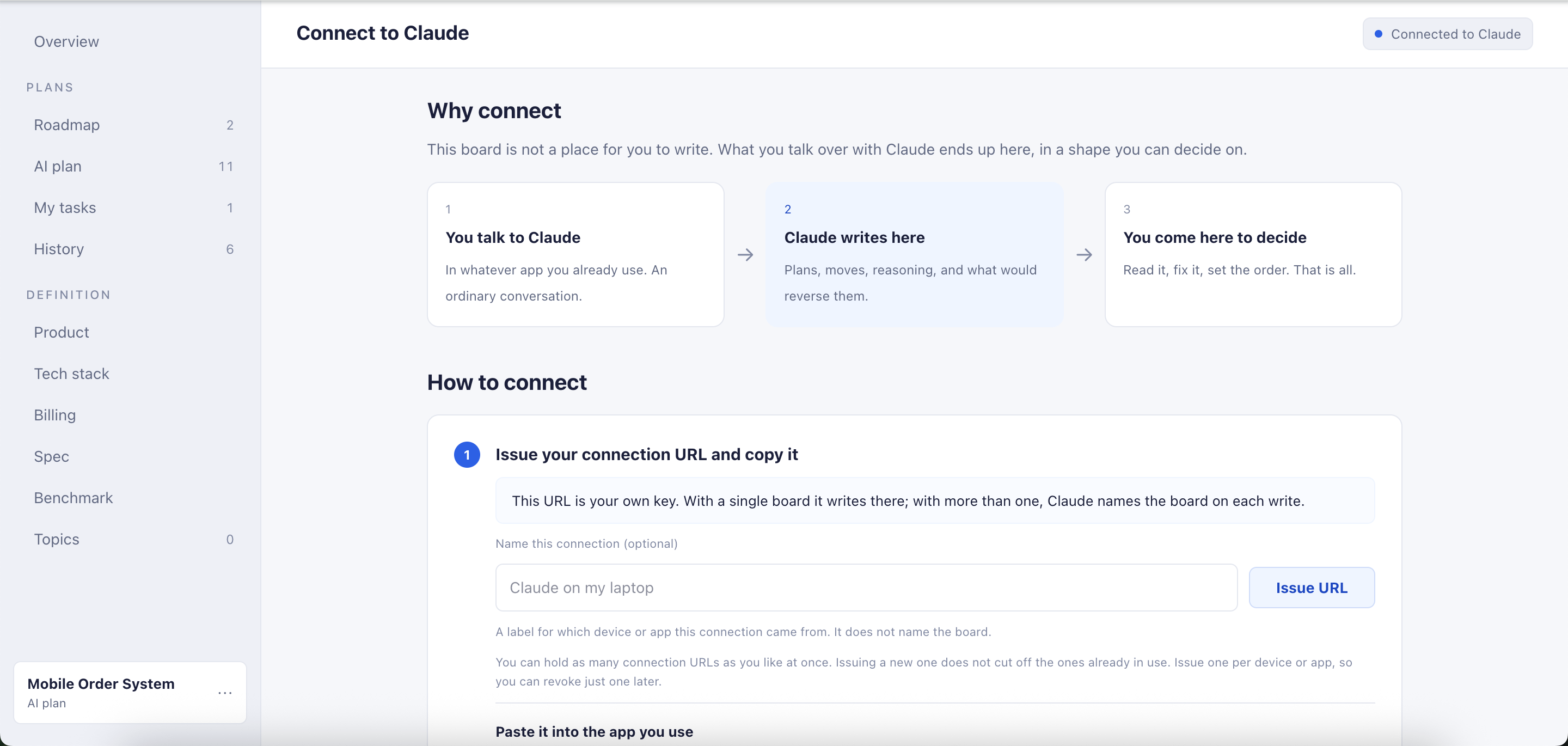Select the 'You talk to Claude' card
The image size is (1568, 746).
click(575, 254)
